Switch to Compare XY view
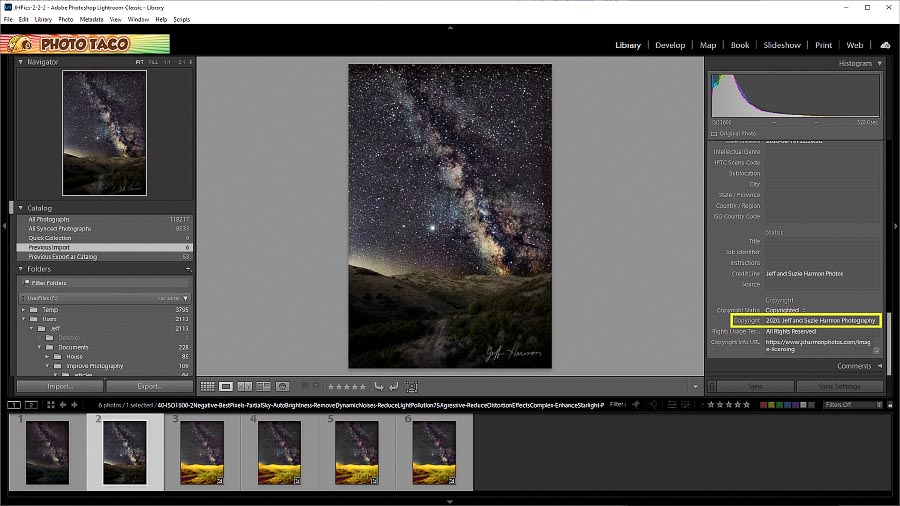This screenshot has height=506, width=900. [245, 387]
